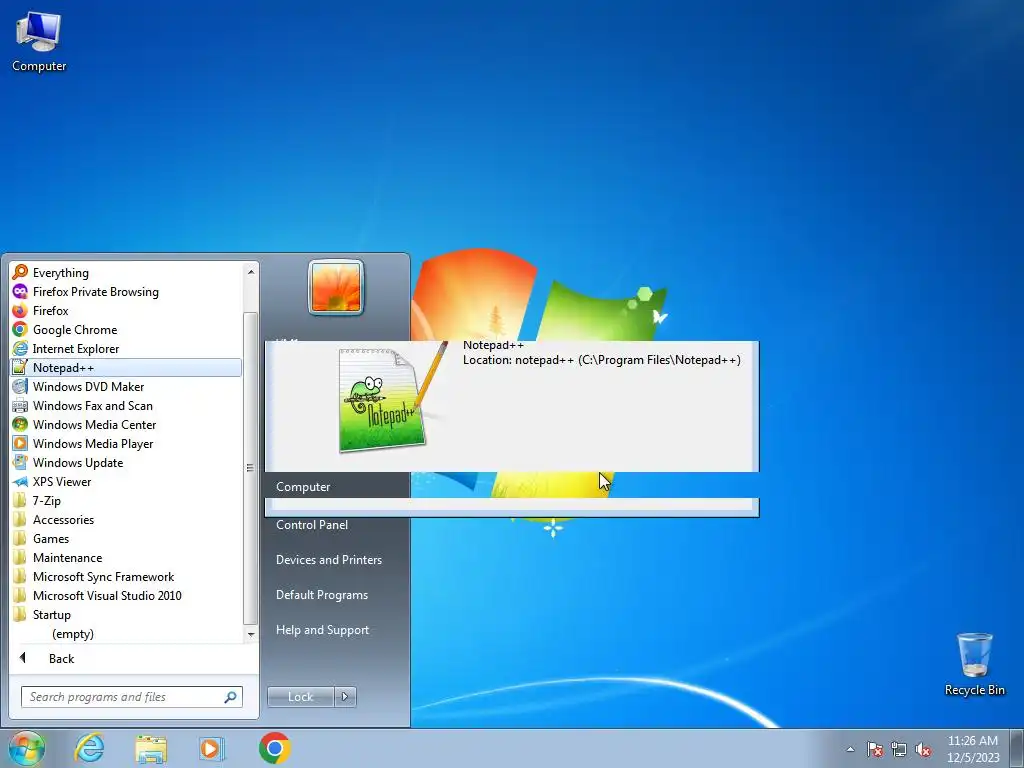Launch Windows Fax and Scan icon

click(x=20, y=405)
